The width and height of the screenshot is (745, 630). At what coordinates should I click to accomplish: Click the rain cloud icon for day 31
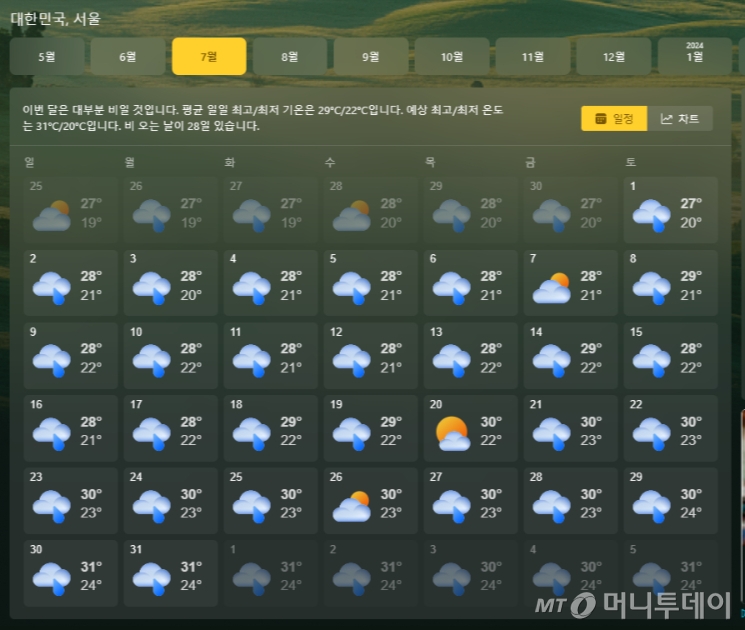(152, 578)
